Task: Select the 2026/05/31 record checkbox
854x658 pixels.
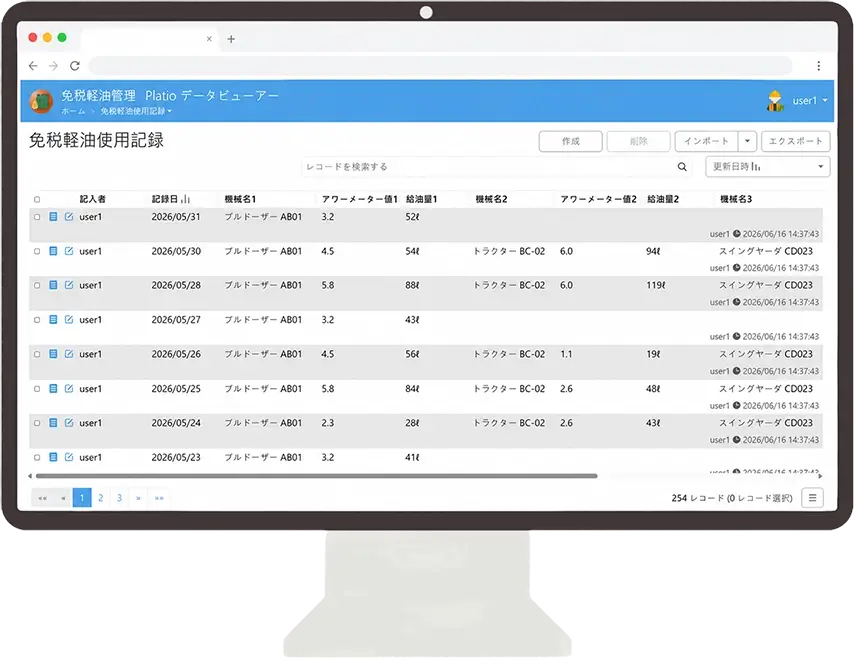Action: point(37,217)
